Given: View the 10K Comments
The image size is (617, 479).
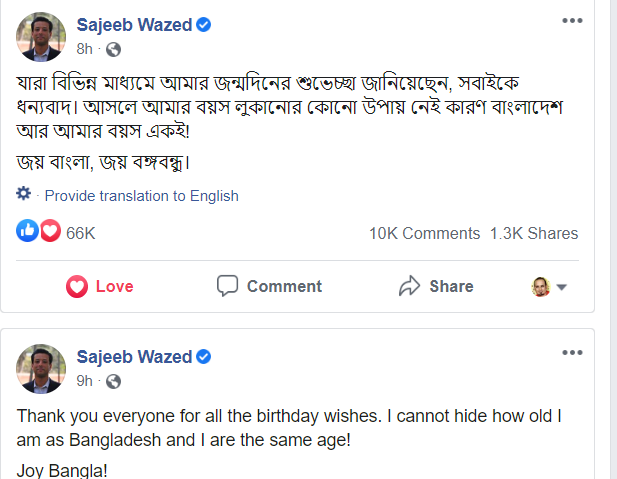Looking at the screenshot, I should pyautogui.click(x=424, y=233).
